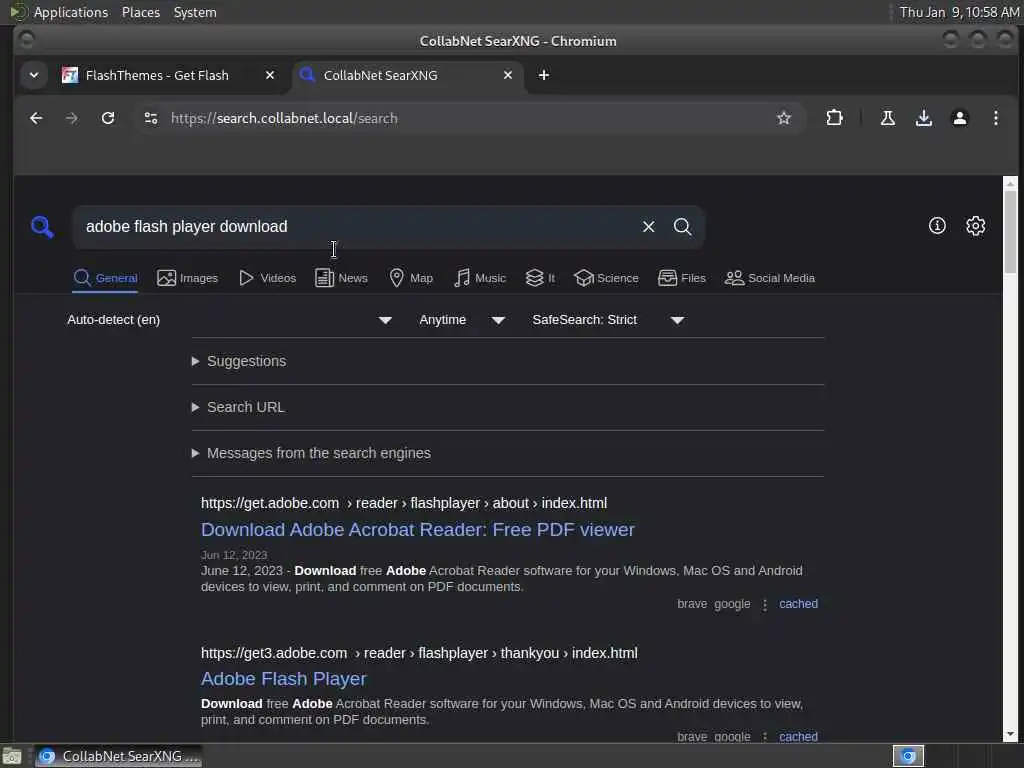
Task: Open the Chromium three-dot menu
Action: pyautogui.click(x=995, y=118)
